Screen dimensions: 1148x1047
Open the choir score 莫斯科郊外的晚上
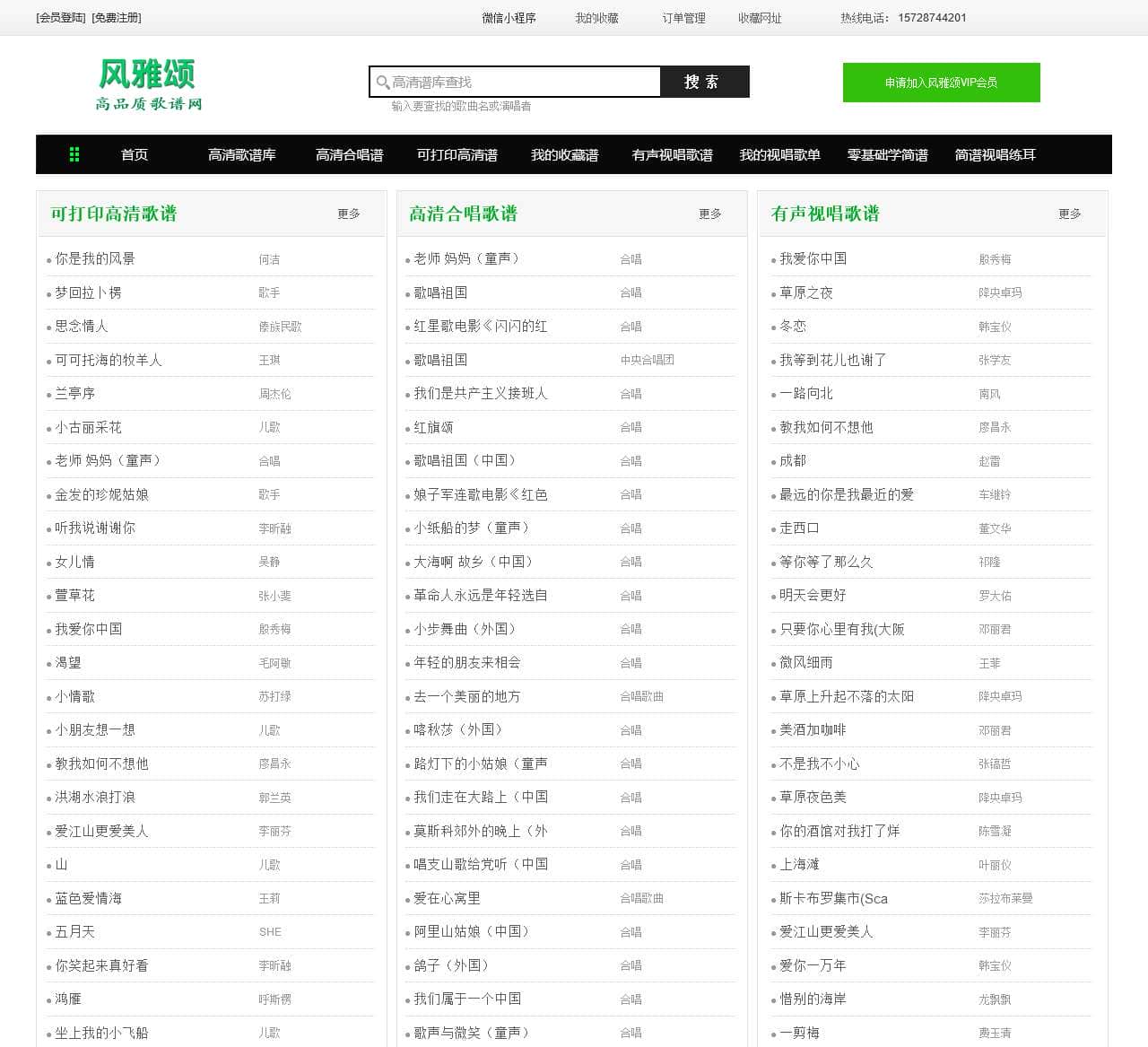480,831
